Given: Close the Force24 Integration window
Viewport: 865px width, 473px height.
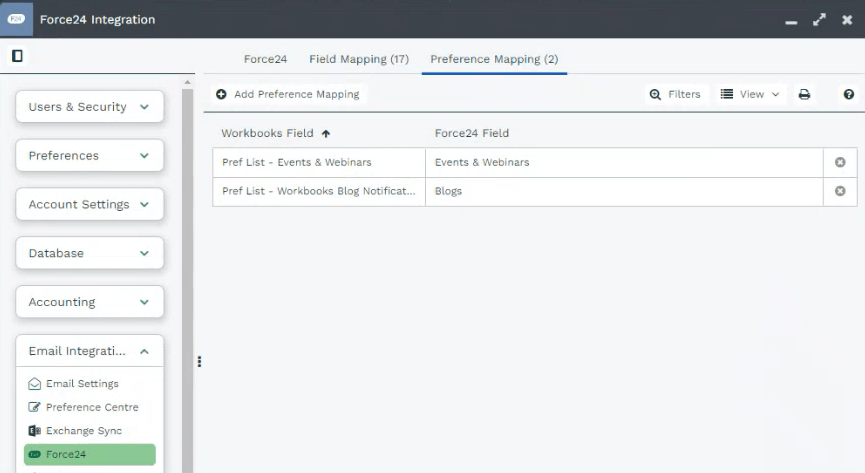Looking at the screenshot, I should [847, 20].
